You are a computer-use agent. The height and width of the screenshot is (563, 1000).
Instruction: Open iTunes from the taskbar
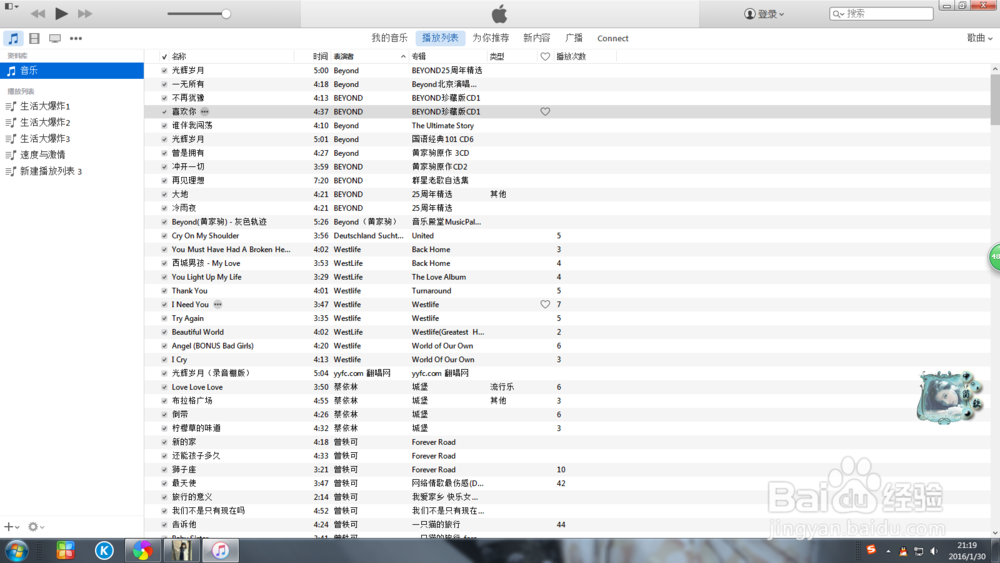[x=221, y=550]
